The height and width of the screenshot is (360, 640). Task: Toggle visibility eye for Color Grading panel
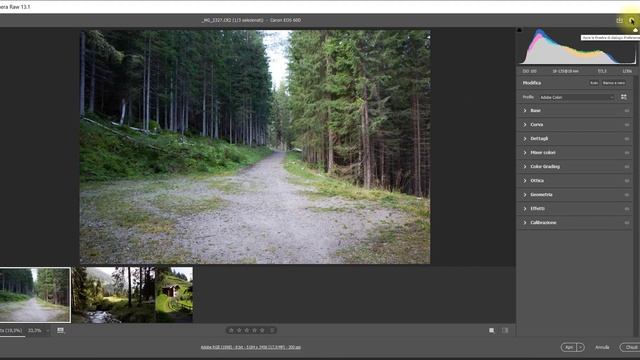click(627, 167)
